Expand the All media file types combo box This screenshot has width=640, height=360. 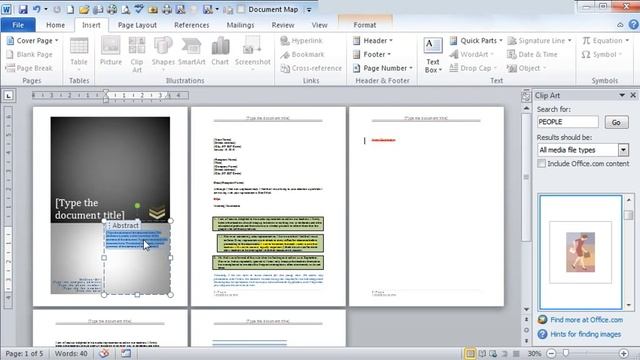623,150
